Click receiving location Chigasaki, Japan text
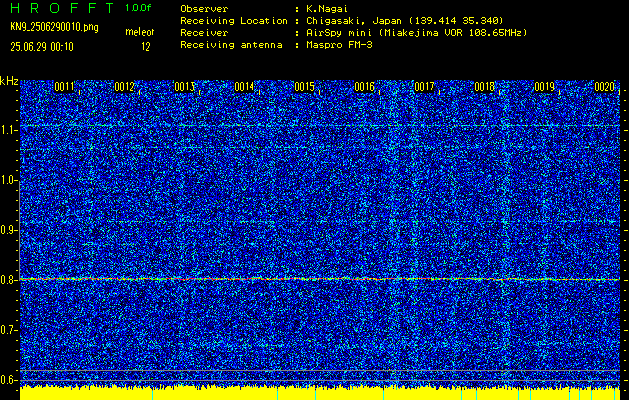This screenshot has width=629, height=400. [x=405, y=21]
